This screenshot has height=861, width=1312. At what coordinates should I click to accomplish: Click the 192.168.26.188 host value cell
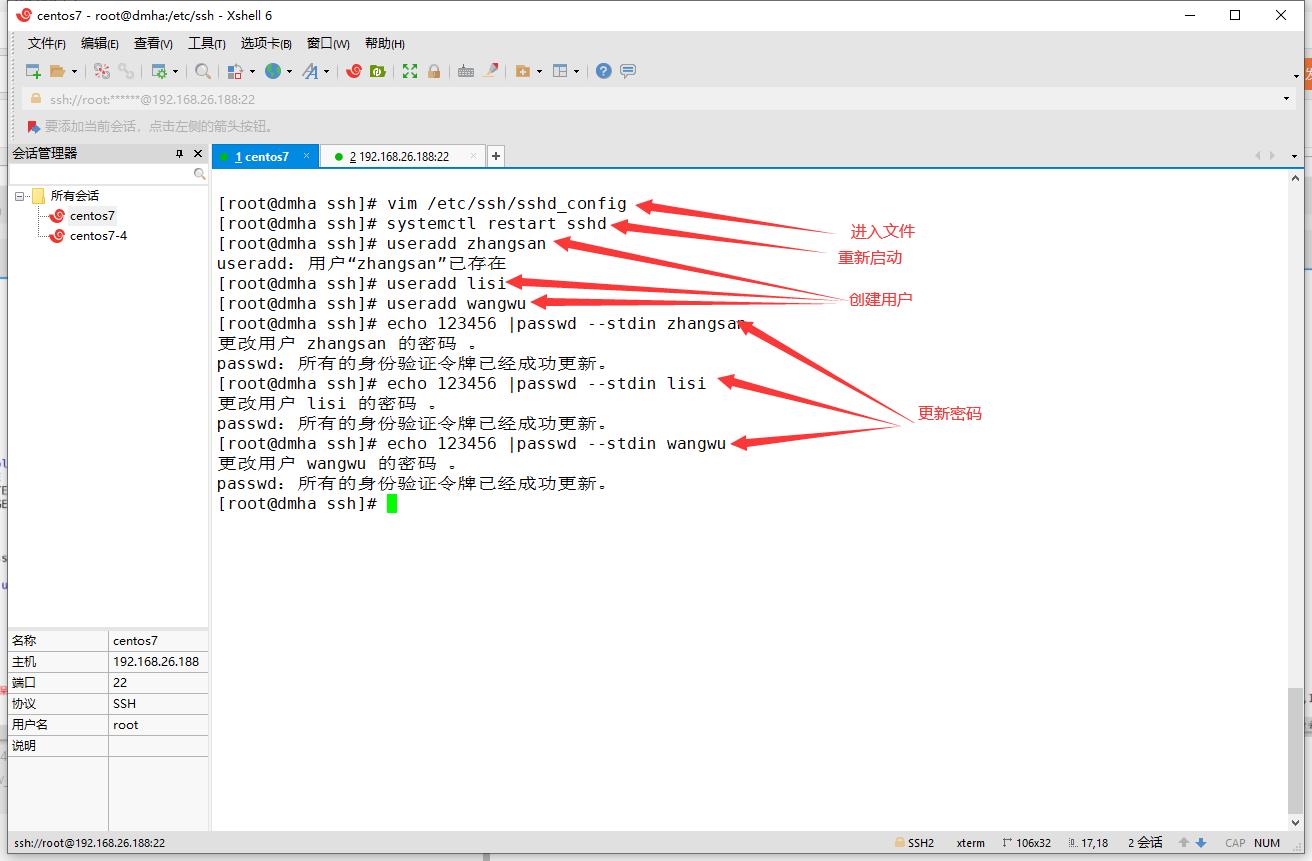pos(158,662)
